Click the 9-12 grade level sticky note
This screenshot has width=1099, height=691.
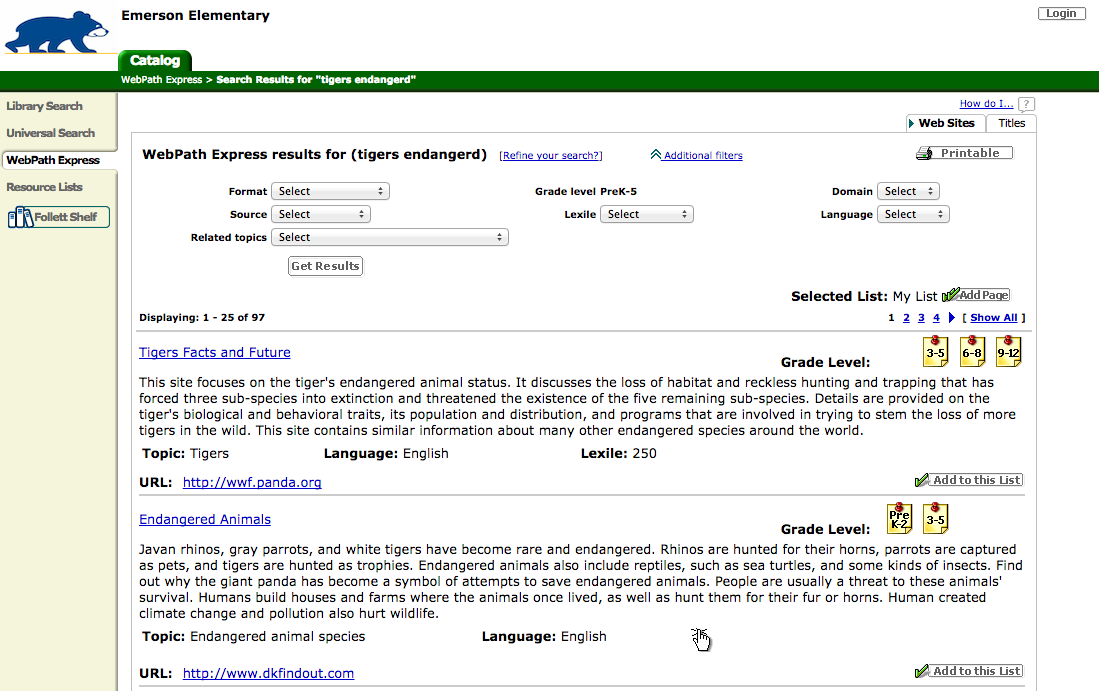(x=1008, y=352)
